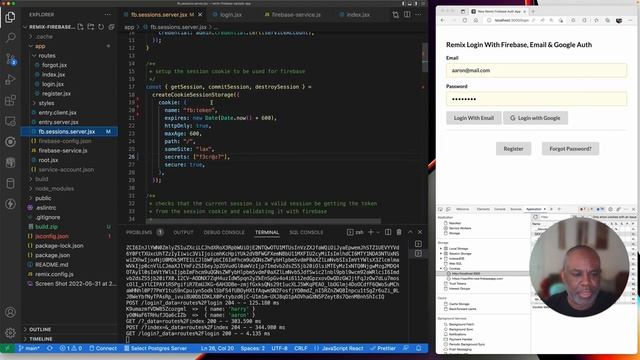640x360 pixels.
Task: Click the Password input field
Action: (536, 99)
